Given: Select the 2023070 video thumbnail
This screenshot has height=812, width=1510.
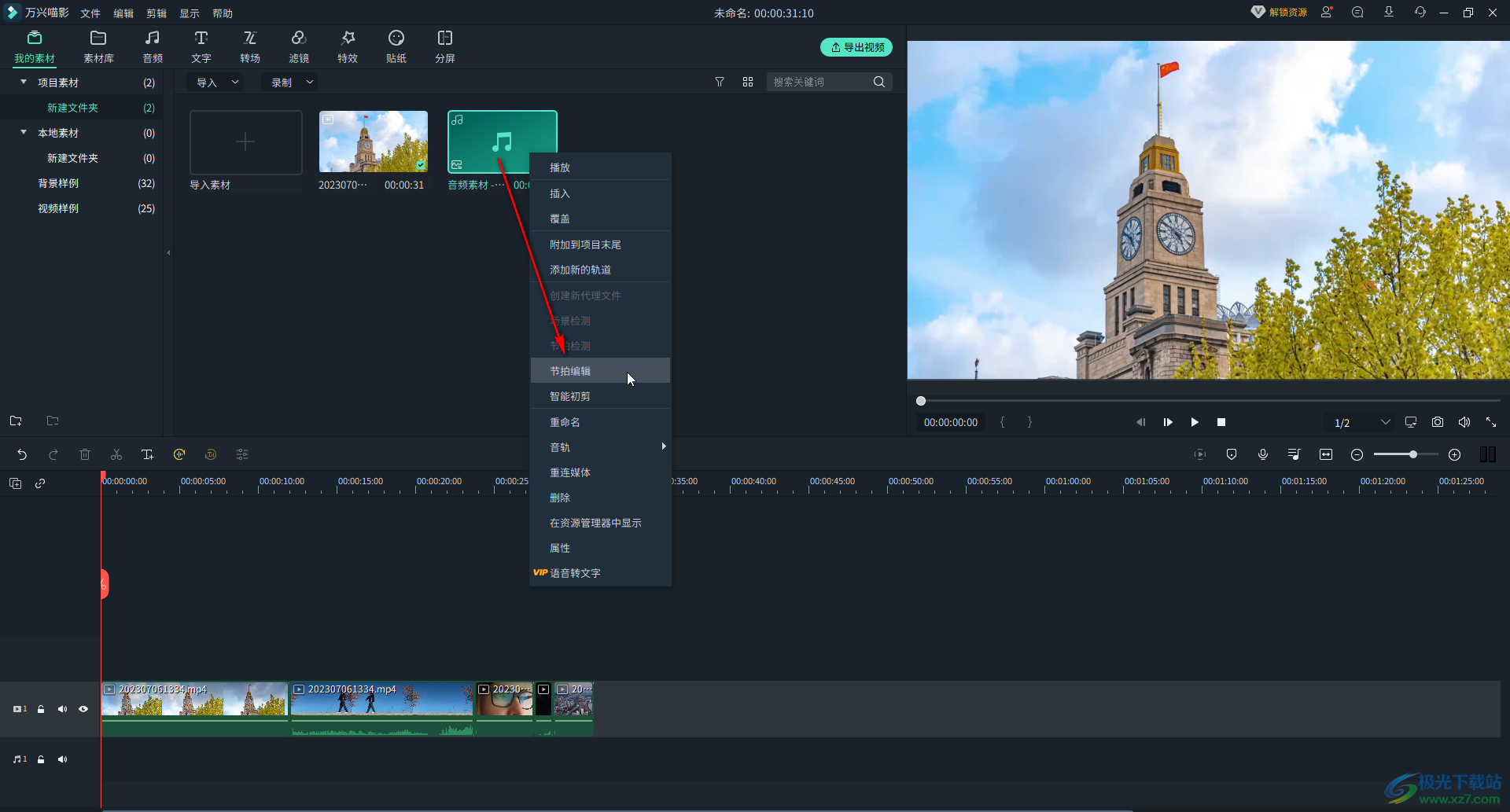Looking at the screenshot, I should tap(374, 141).
